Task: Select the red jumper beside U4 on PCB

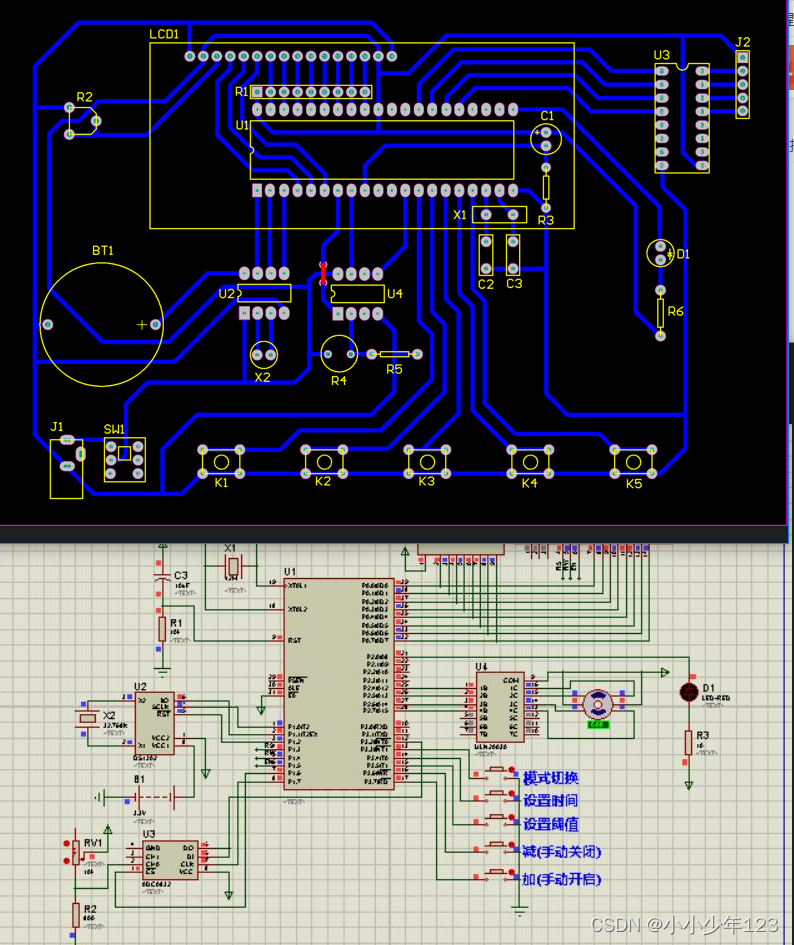Action: coord(323,274)
